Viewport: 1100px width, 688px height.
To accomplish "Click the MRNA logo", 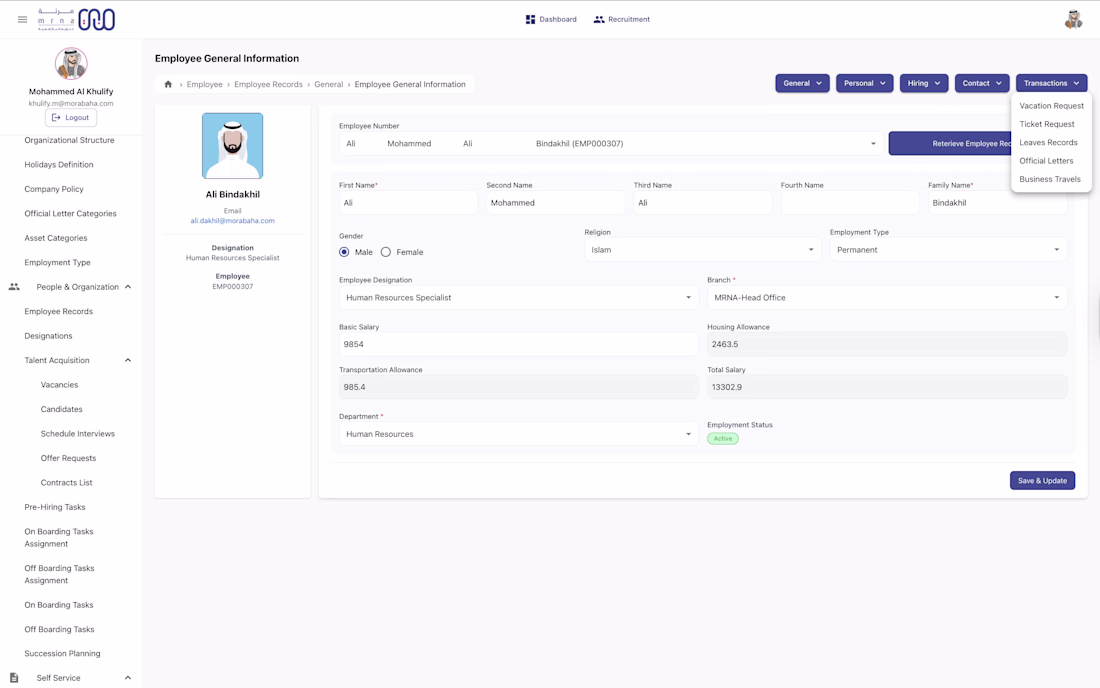I will click(x=76, y=20).
